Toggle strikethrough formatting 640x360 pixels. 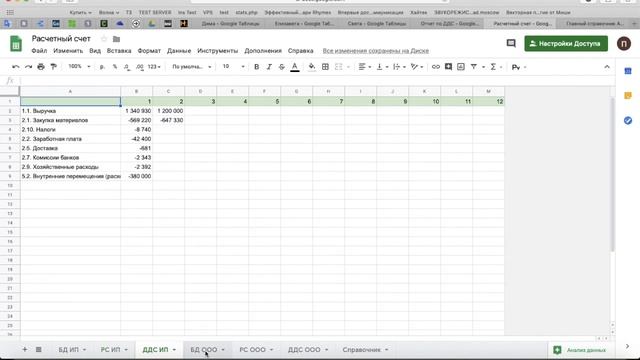pyautogui.click(x=282, y=67)
